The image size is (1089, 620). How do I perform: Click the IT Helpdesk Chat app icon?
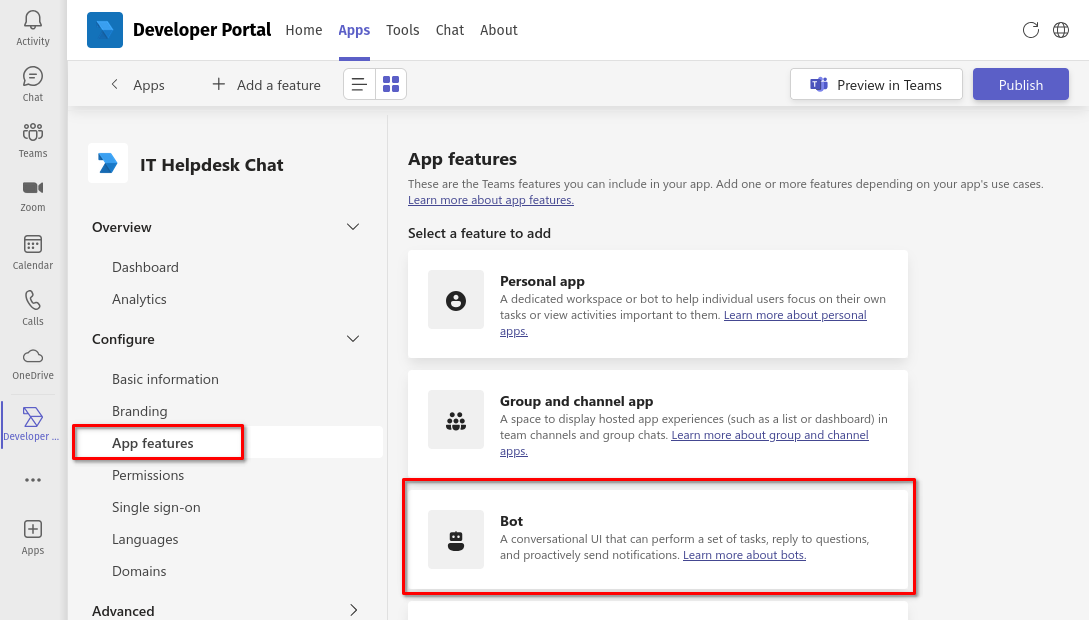tap(108, 163)
